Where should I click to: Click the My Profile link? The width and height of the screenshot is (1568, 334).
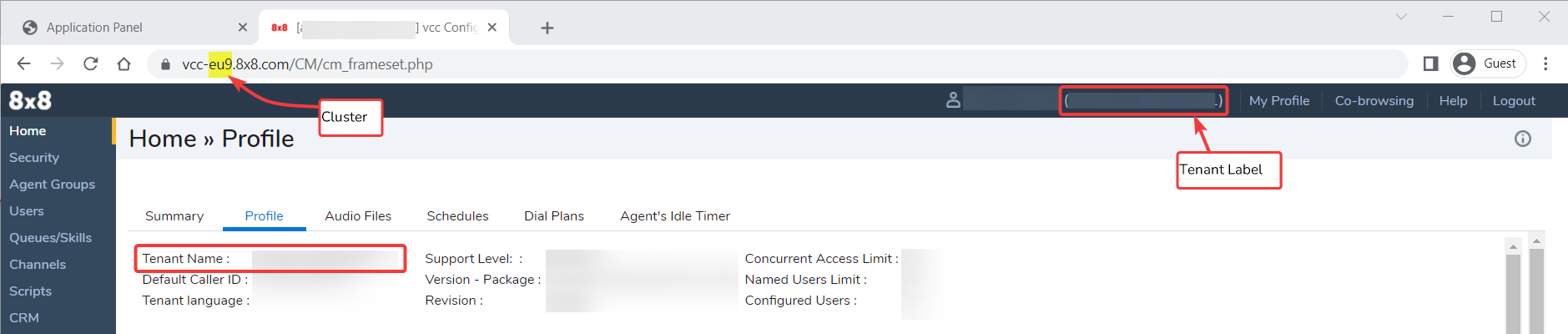(x=1279, y=101)
